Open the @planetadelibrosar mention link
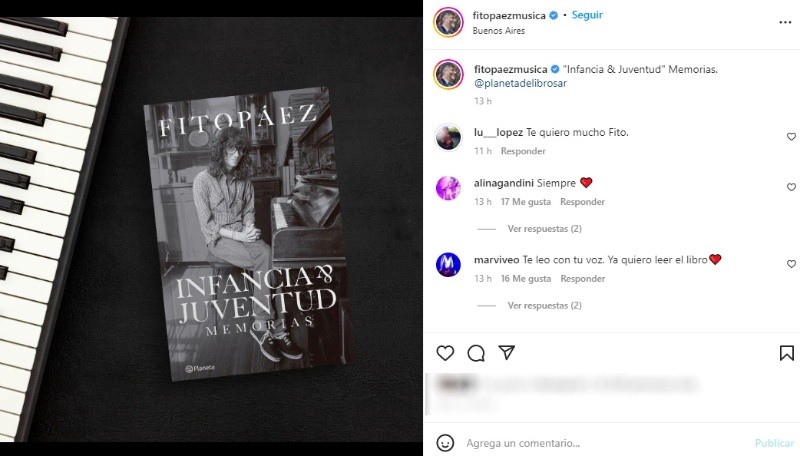800x456 pixels. 520,83
